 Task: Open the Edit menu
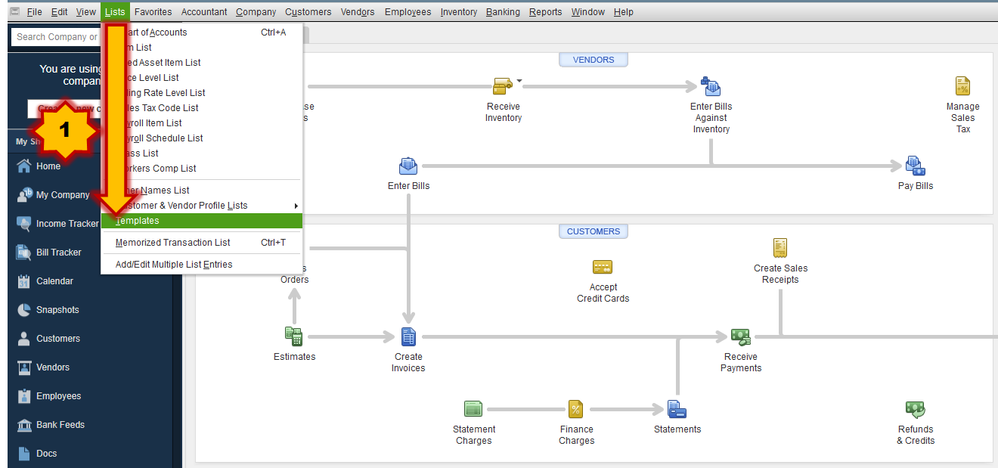[x=59, y=11]
